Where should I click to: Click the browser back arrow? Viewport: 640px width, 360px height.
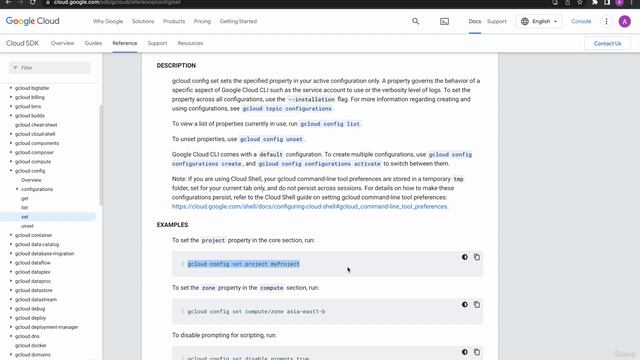(8, 2)
